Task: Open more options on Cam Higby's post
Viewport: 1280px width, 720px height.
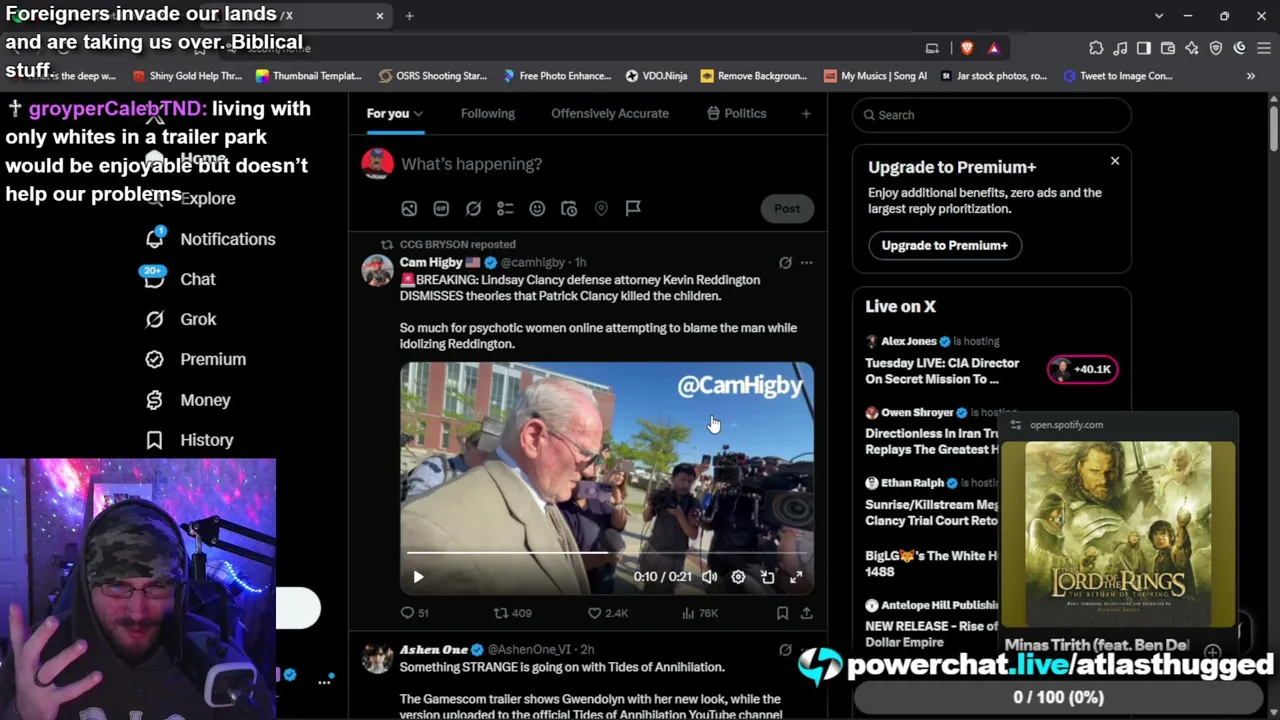Action: click(x=806, y=263)
